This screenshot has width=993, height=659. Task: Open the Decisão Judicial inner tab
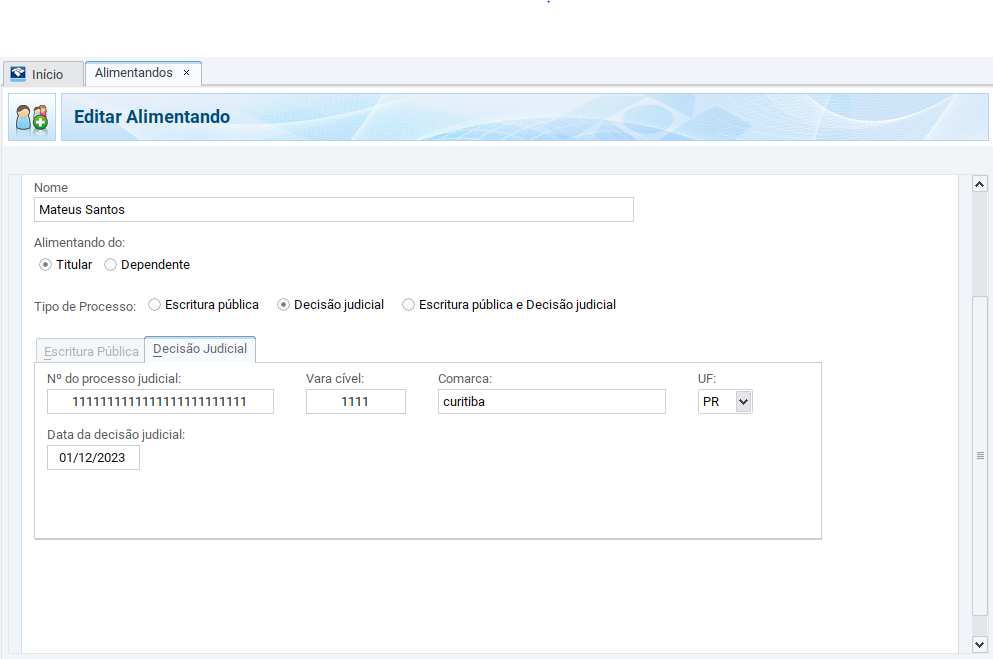200,349
